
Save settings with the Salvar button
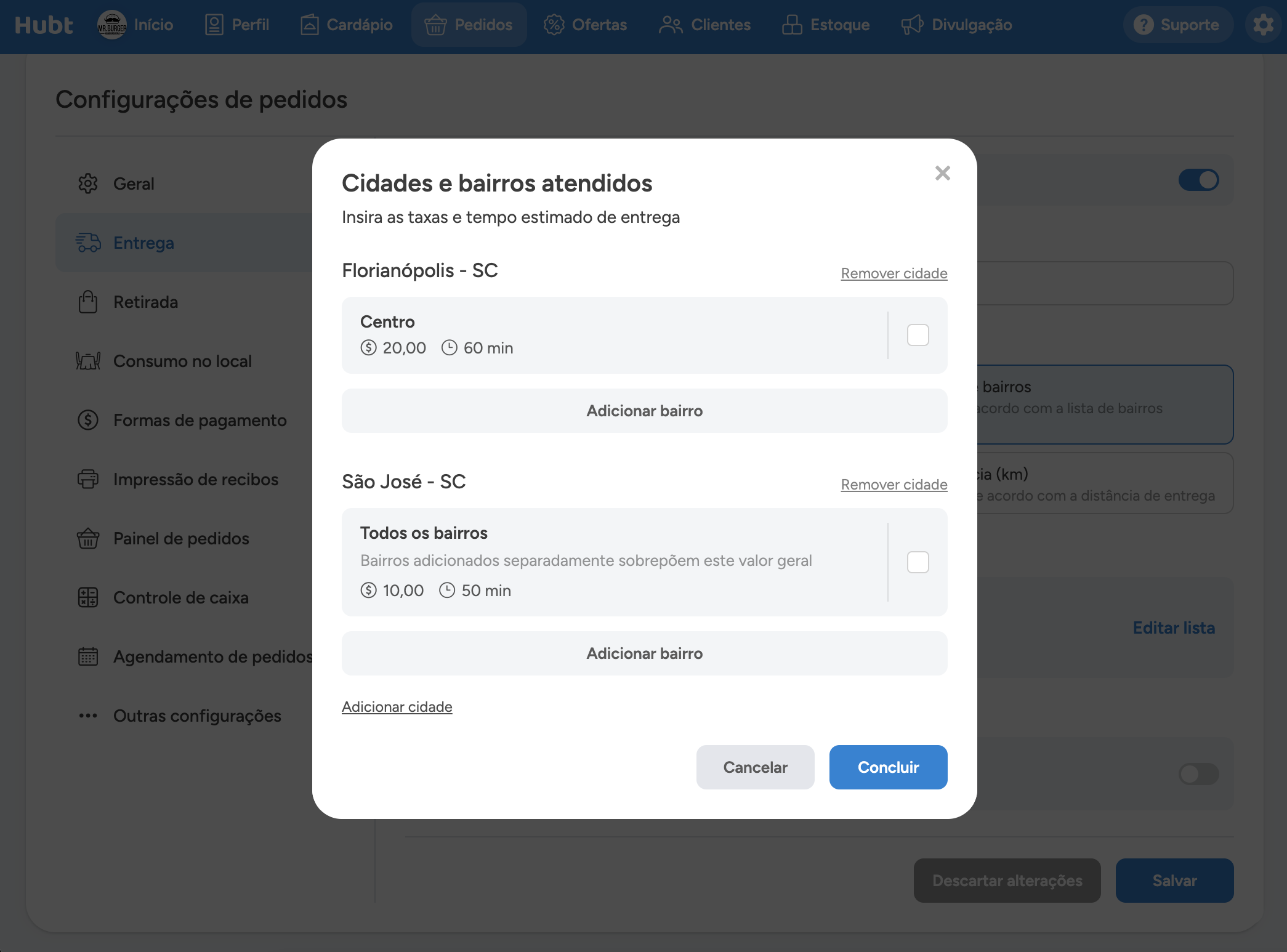1174,881
